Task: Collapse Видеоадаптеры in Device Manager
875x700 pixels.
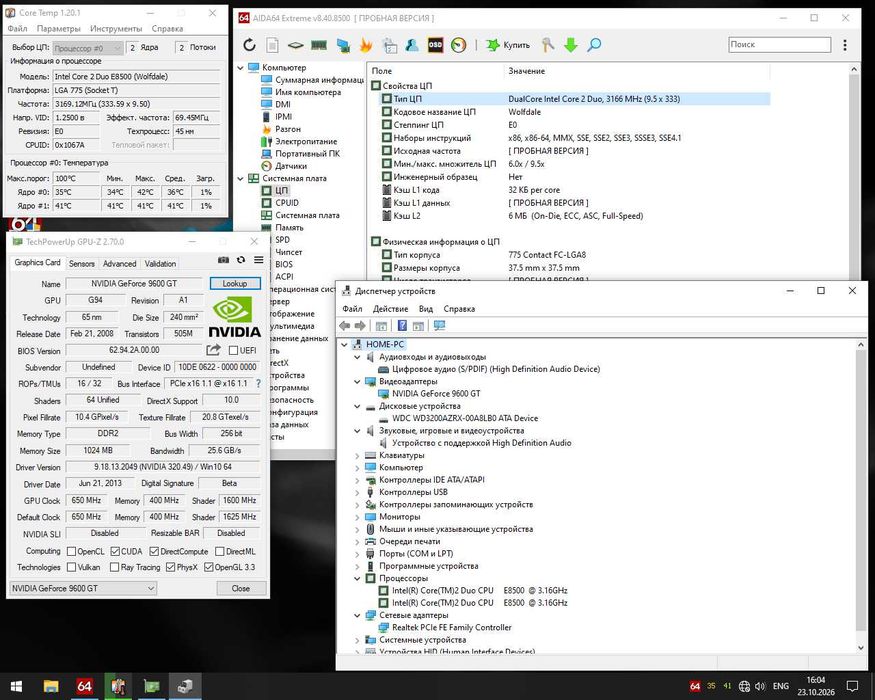Action: (x=357, y=382)
